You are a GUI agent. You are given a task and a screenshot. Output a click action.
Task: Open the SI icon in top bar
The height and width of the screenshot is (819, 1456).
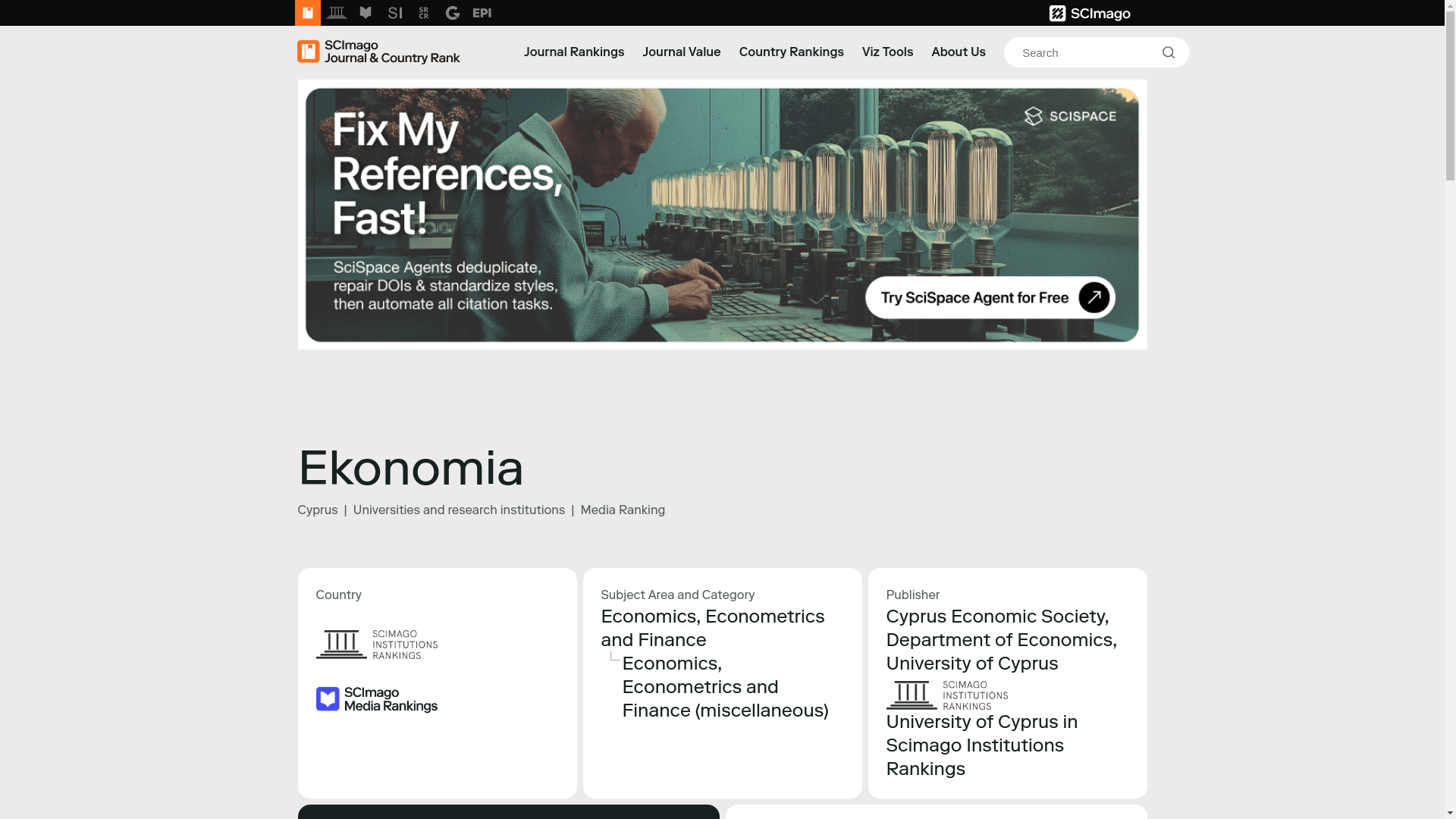(395, 13)
